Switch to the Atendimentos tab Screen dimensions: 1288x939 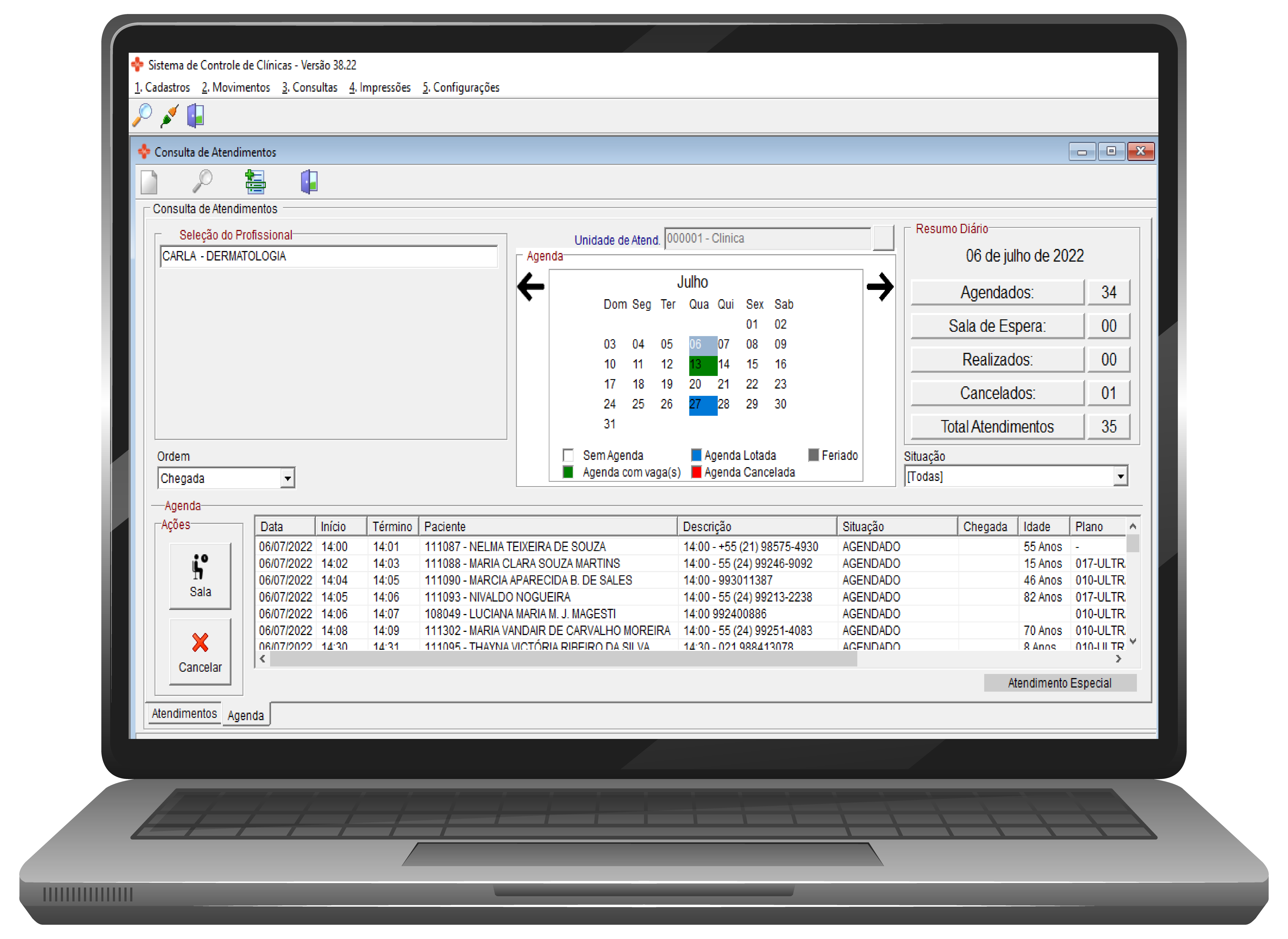184,713
